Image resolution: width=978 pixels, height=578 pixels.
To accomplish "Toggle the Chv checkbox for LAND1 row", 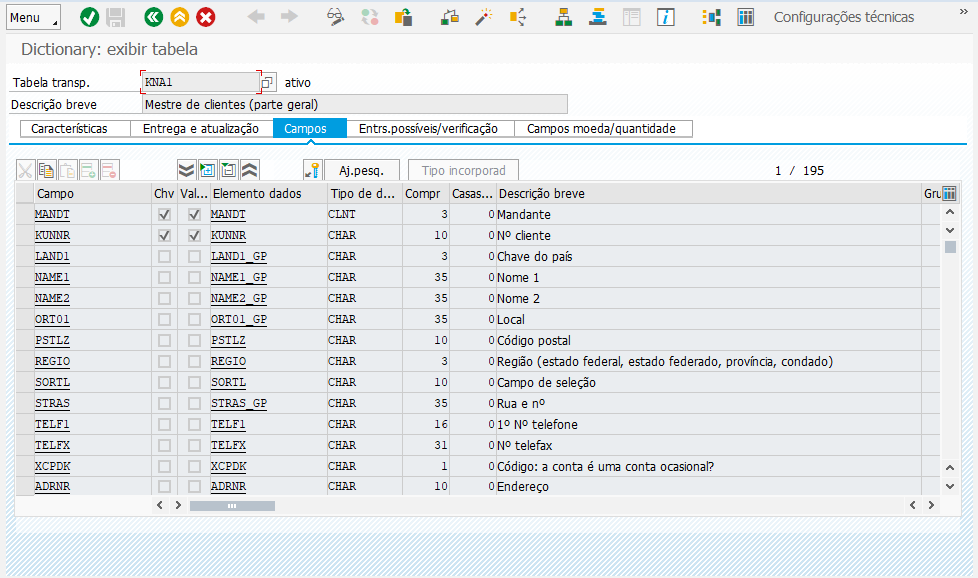I will [164, 257].
